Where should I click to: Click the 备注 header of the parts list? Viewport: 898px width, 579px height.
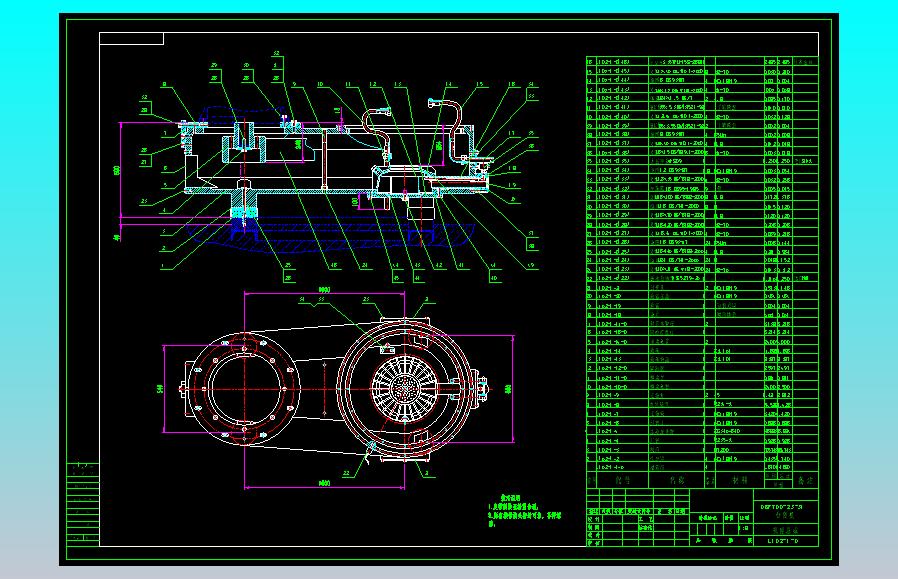(x=806, y=480)
